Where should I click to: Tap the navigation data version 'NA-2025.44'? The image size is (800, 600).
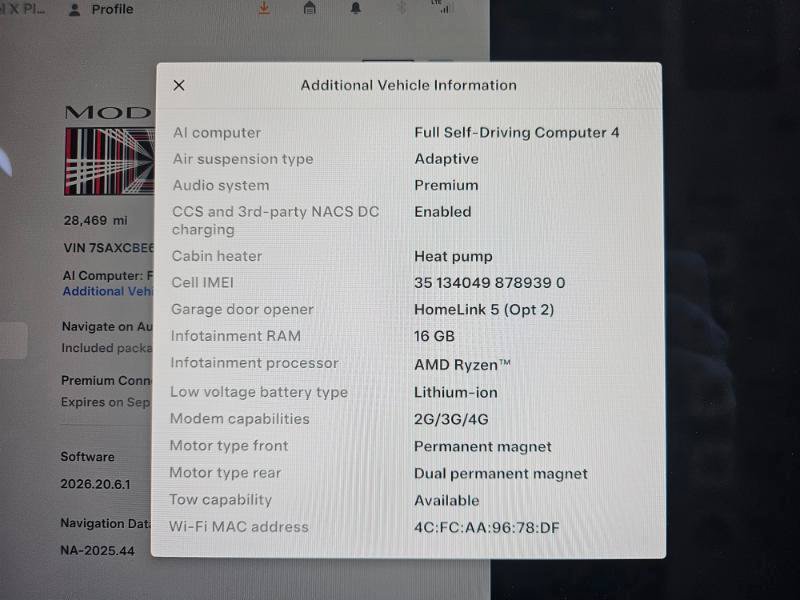pos(97,551)
